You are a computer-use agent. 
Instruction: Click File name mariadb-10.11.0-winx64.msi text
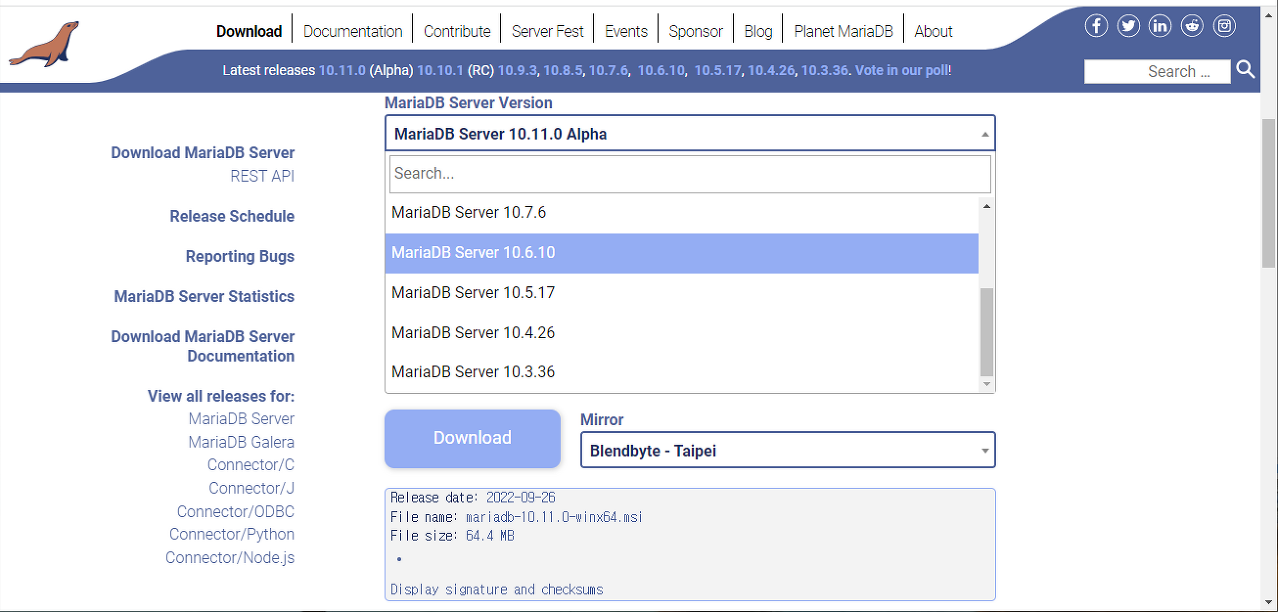pos(516,516)
